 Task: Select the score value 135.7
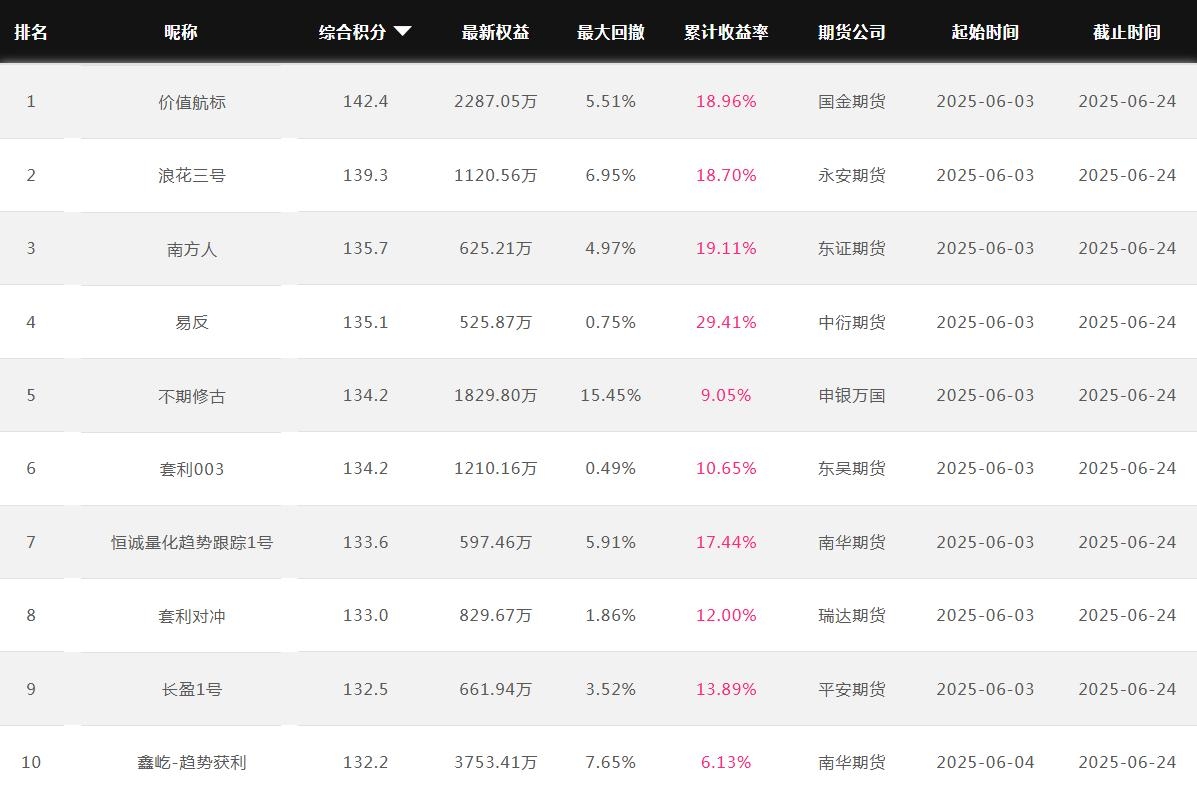pos(366,248)
